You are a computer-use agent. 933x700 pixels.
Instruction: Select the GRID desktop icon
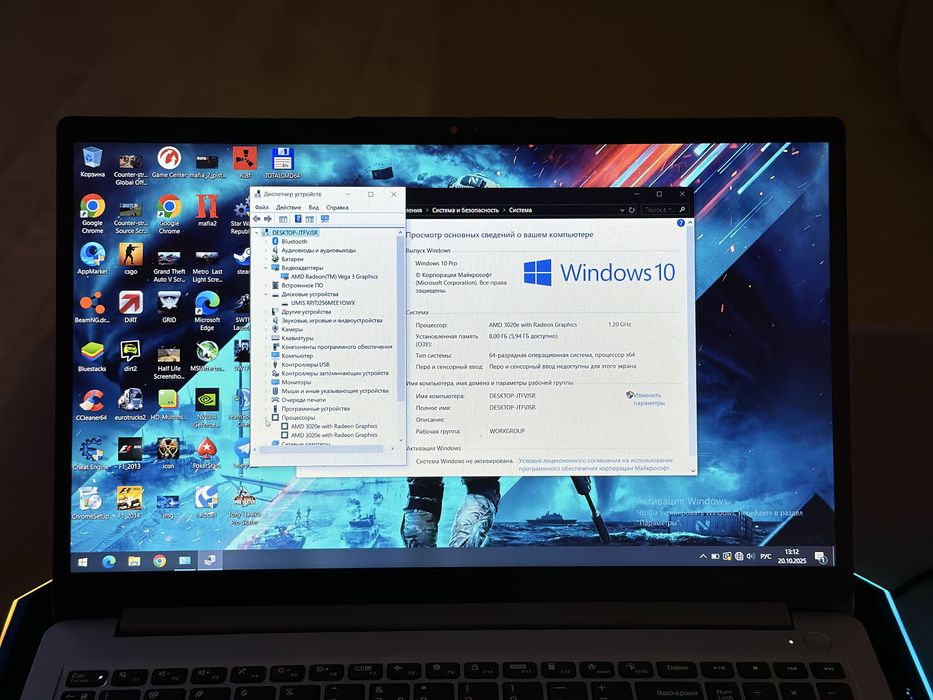[x=169, y=307]
